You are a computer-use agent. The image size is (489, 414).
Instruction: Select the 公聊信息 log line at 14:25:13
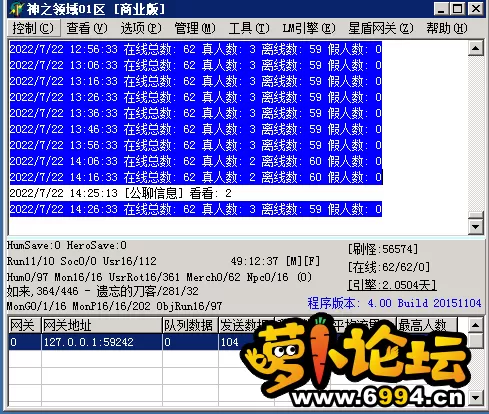(120, 193)
